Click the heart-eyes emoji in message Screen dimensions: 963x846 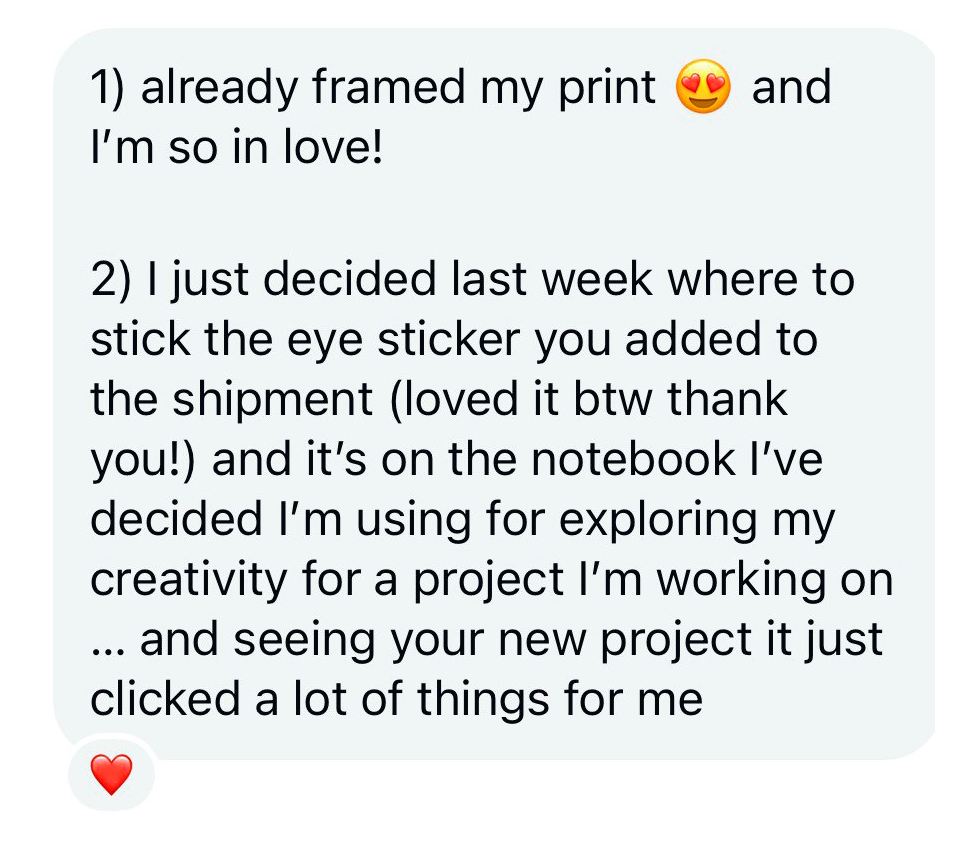(x=703, y=86)
